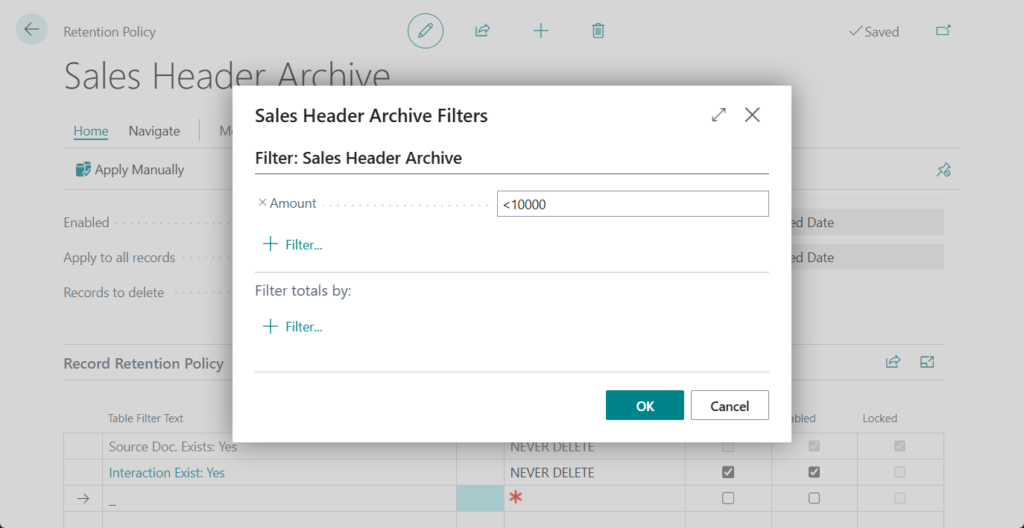Click the plus new record icon
Viewport: 1024px width, 528px height.
(541, 31)
